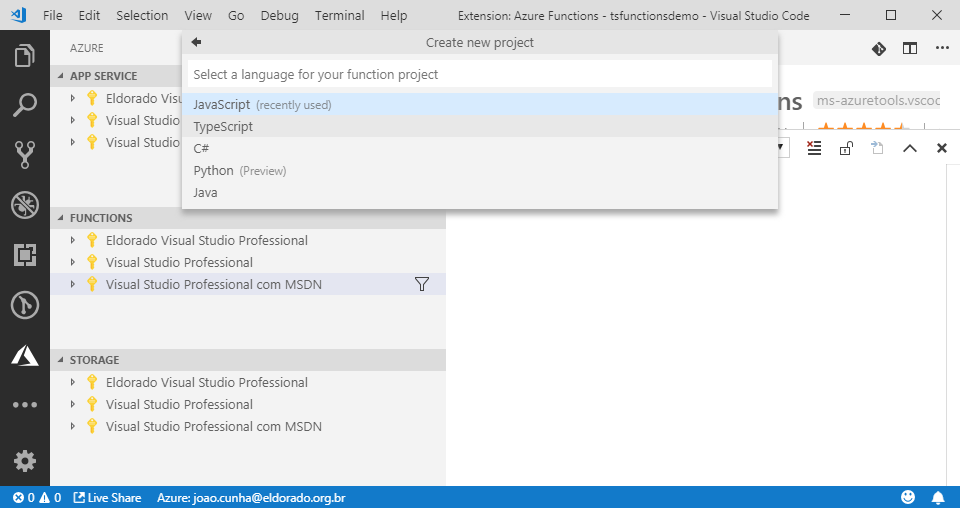Start Live Share from status bar
This screenshot has height=508, width=960.
(107, 498)
